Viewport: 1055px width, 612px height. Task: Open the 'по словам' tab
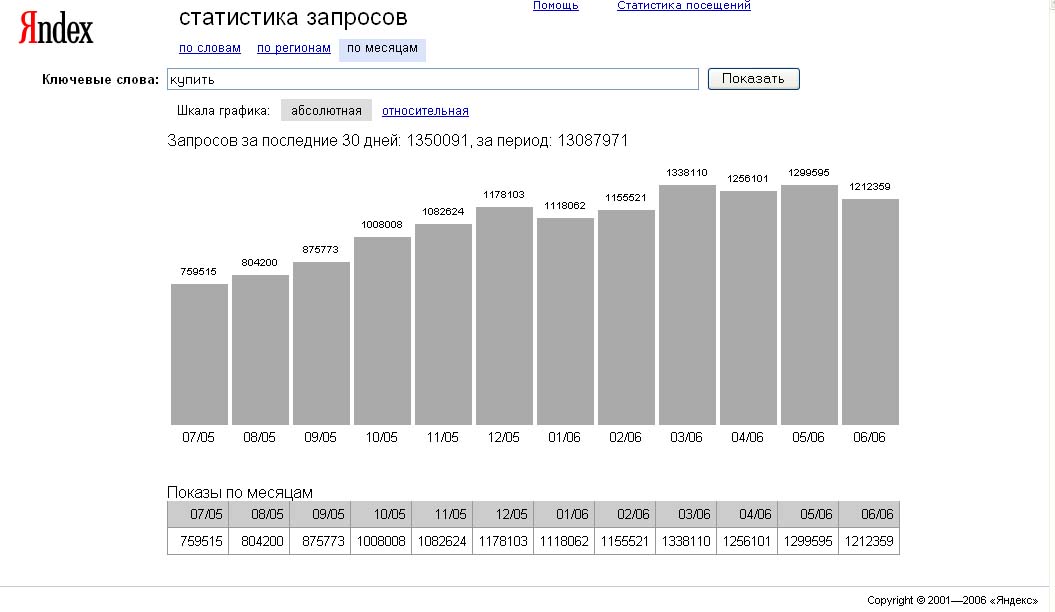tap(209, 48)
